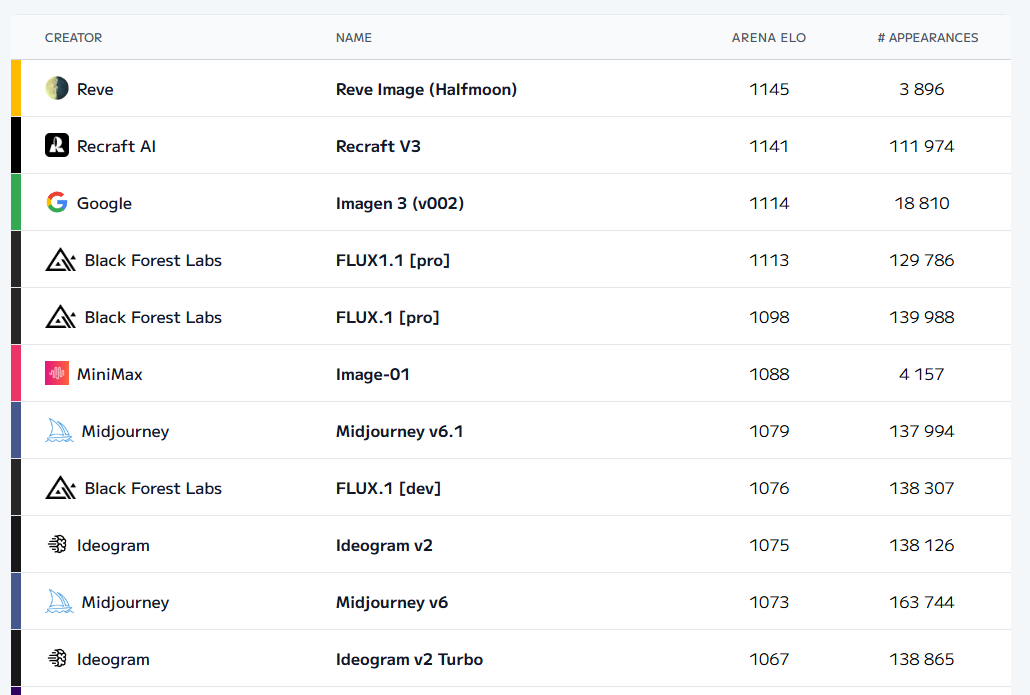This screenshot has width=1030, height=695.
Task: Sort by # Appearances column header
Action: (927, 38)
